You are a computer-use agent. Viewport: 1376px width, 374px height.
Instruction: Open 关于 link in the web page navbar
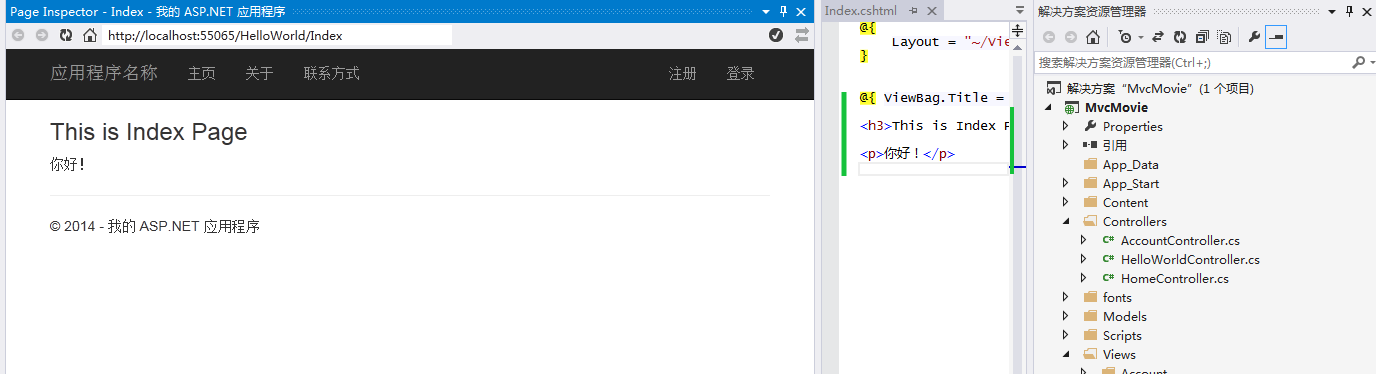(259, 74)
